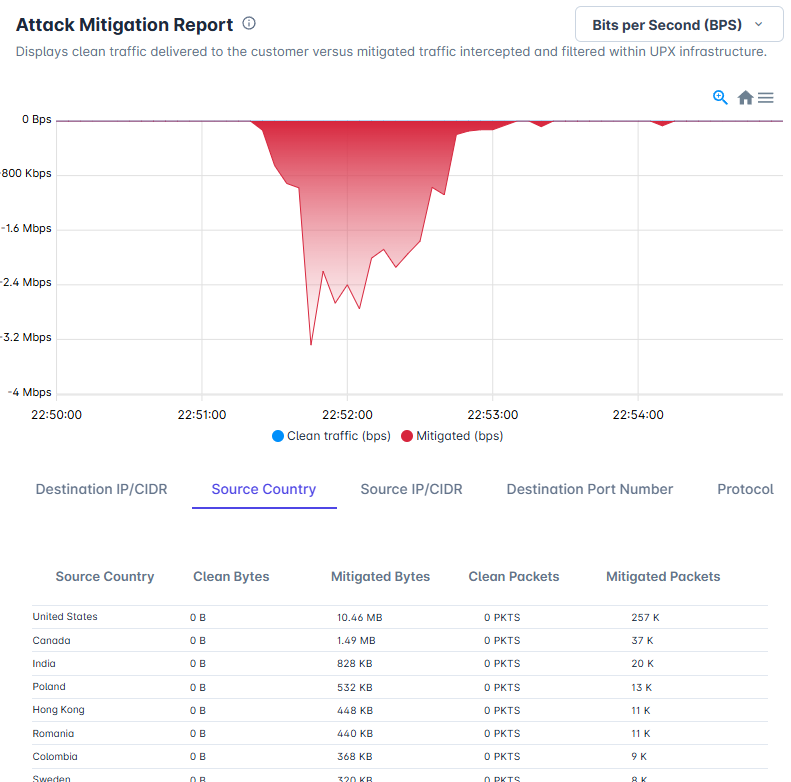
Task: Click the Clean Packets column header
Action: 514,576
